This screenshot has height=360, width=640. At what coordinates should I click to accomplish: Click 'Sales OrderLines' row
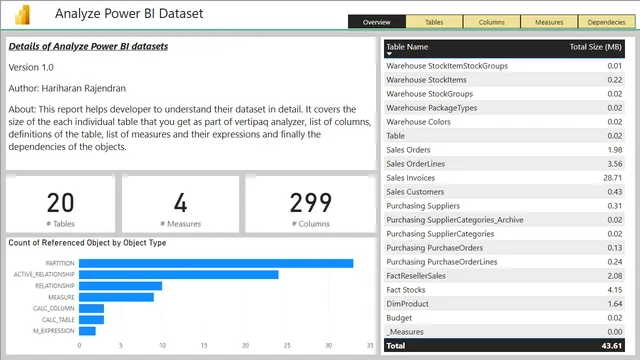click(504, 164)
